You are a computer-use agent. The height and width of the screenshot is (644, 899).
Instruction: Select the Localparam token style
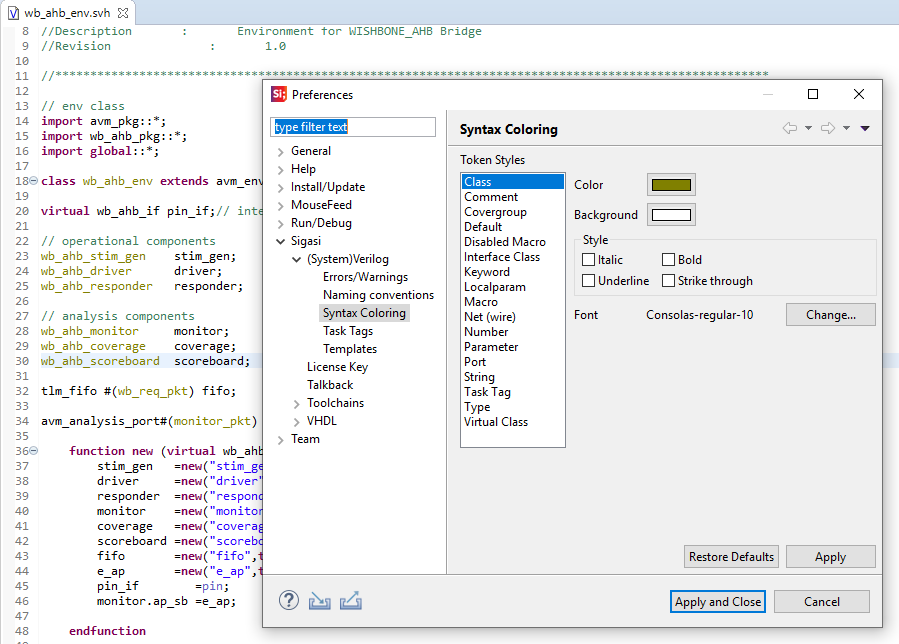pos(513,287)
